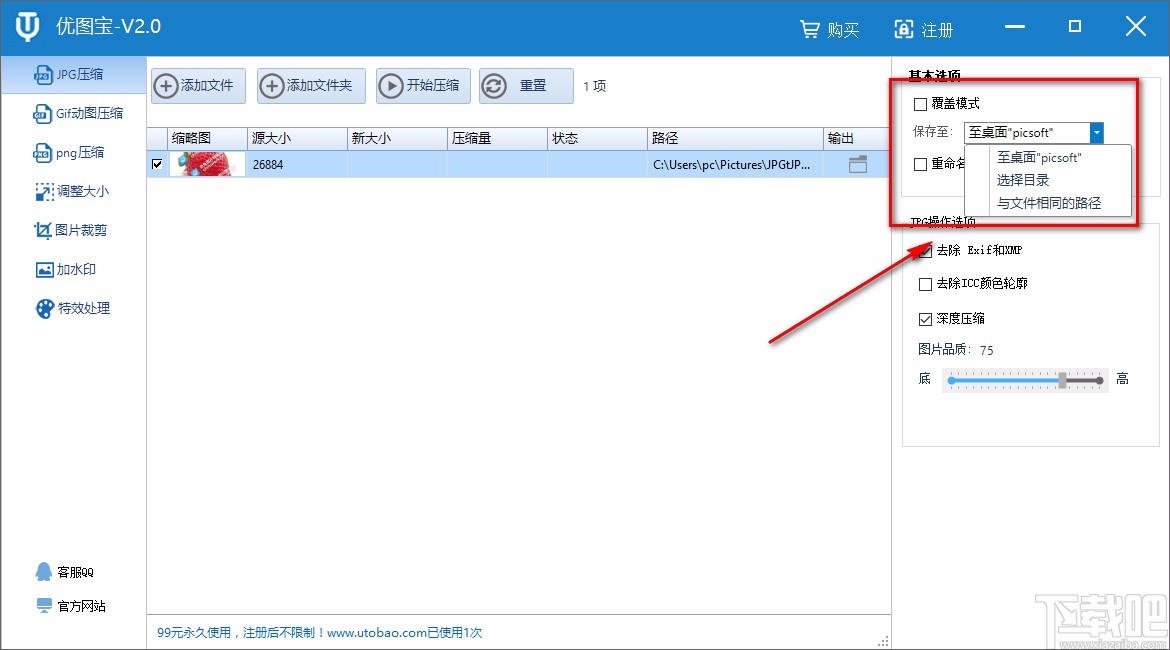Click the 缩略图 column header
Image resolution: width=1170 pixels, height=650 pixels.
pyautogui.click(x=207, y=138)
